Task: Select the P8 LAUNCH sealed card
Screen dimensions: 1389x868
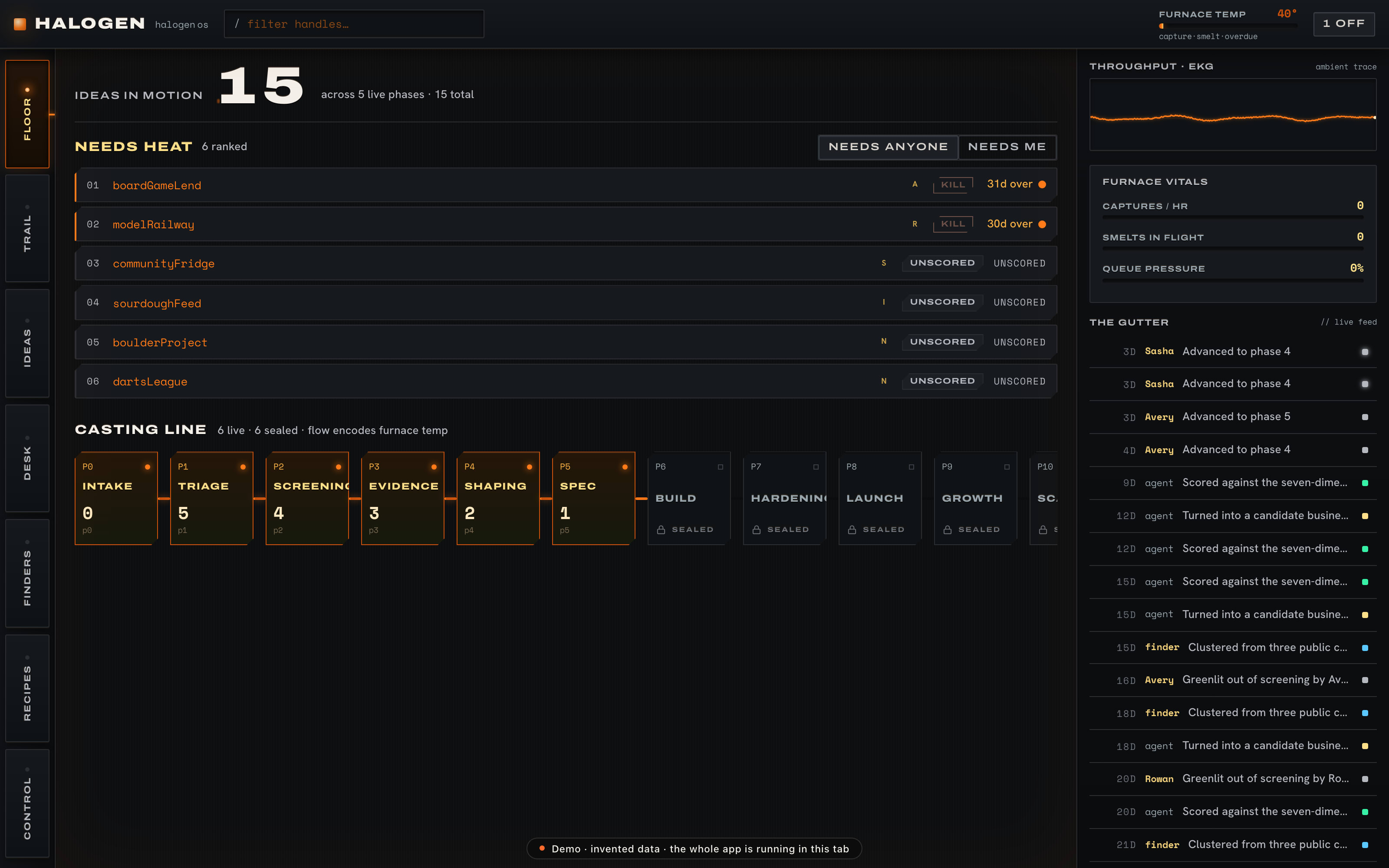Action: pyautogui.click(x=880, y=498)
